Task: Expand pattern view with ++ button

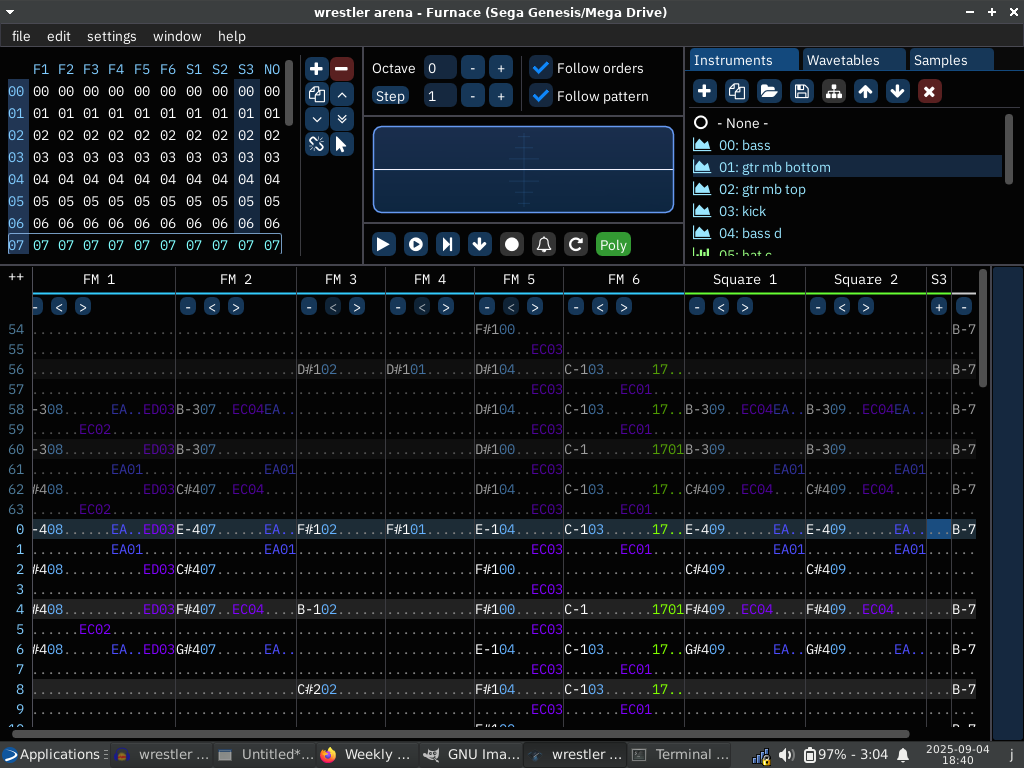Action: [x=16, y=279]
